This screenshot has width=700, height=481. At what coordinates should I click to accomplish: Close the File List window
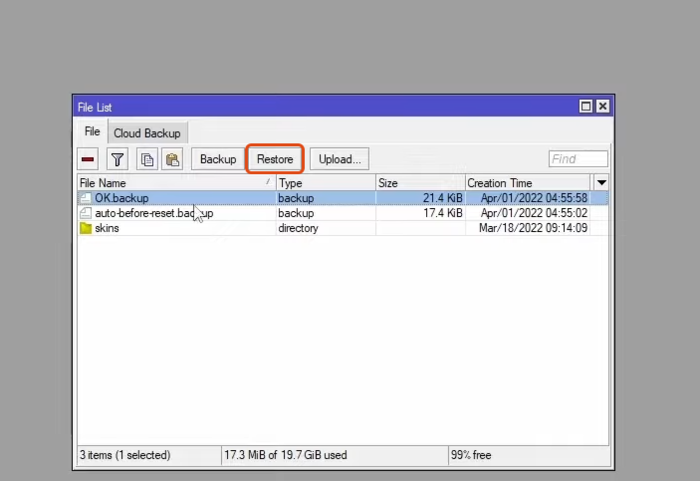(x=602, y=106)
